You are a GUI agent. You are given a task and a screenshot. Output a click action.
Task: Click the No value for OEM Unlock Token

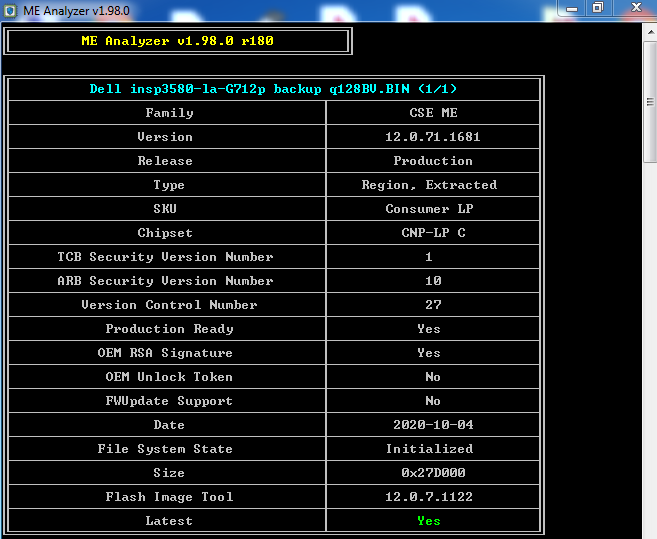click(433, 377)
